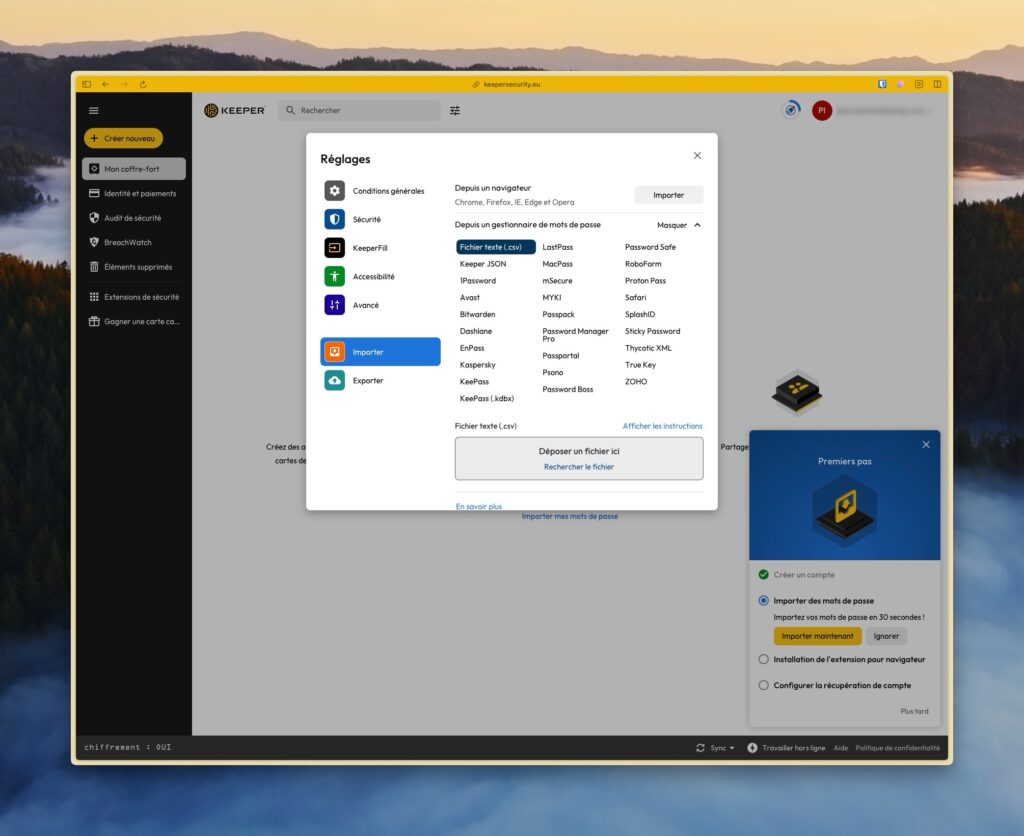This screenshot has height=836, width=1024.
Task: Click the En savoir plus link
Action: click(479, 506)
